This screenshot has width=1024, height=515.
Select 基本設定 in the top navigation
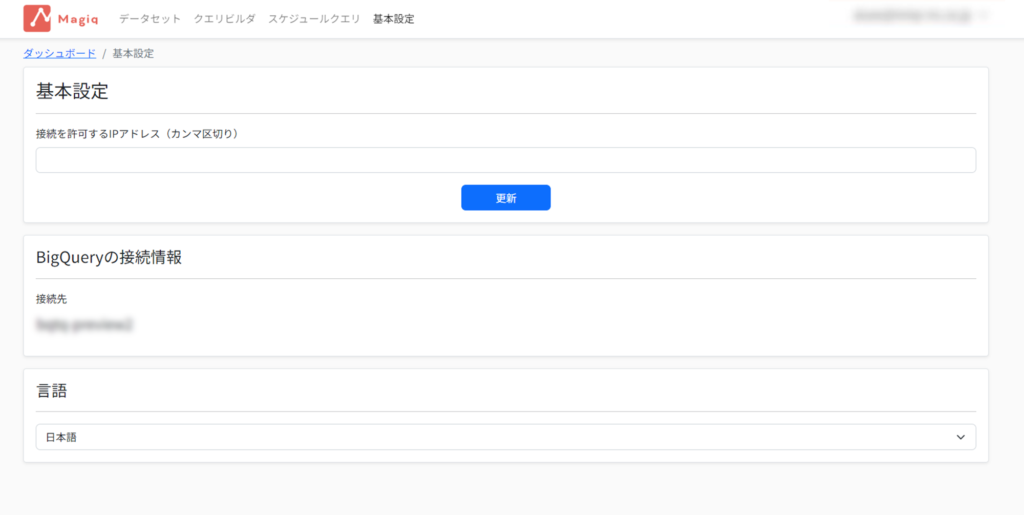tap(393, 19)
